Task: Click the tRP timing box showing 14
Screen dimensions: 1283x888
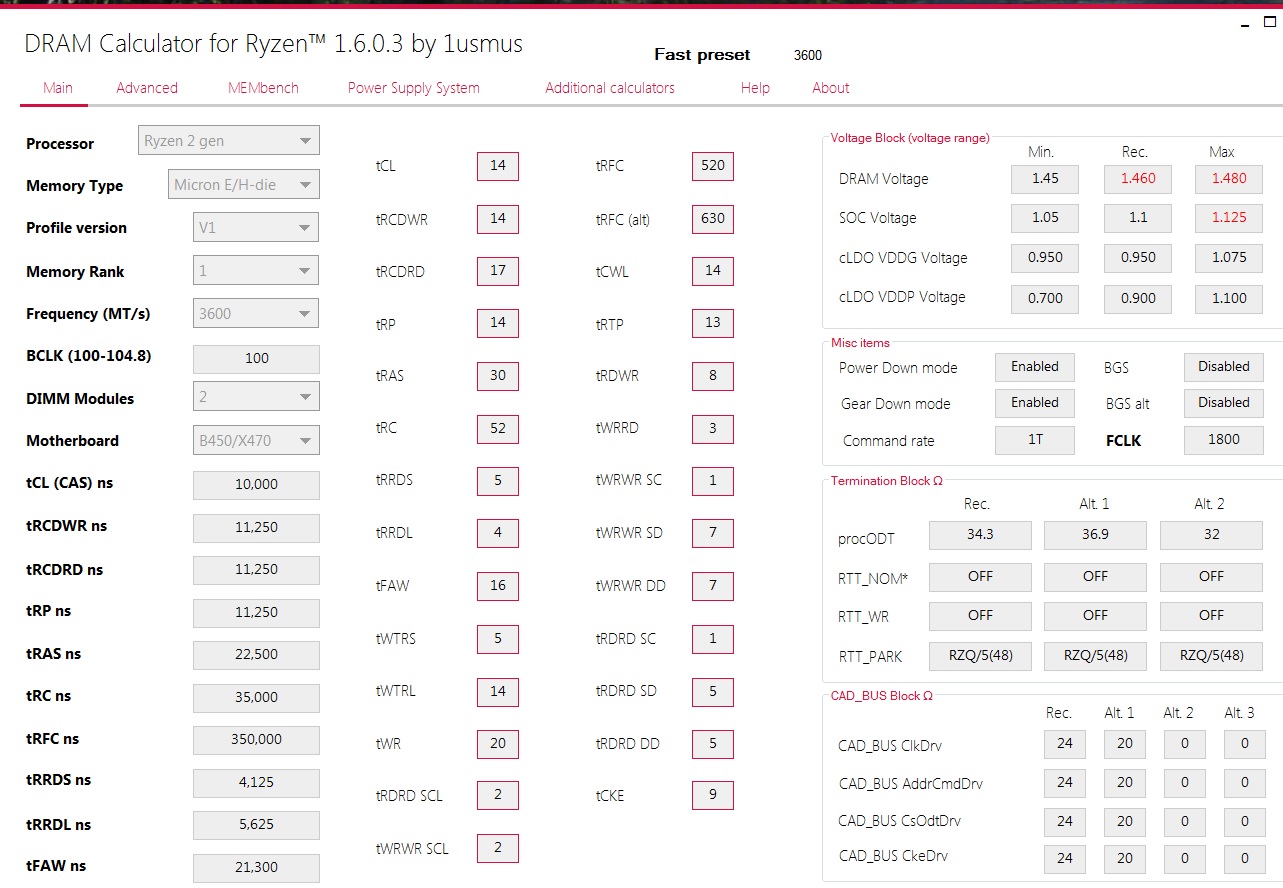Action: click(x=498, y=323)
